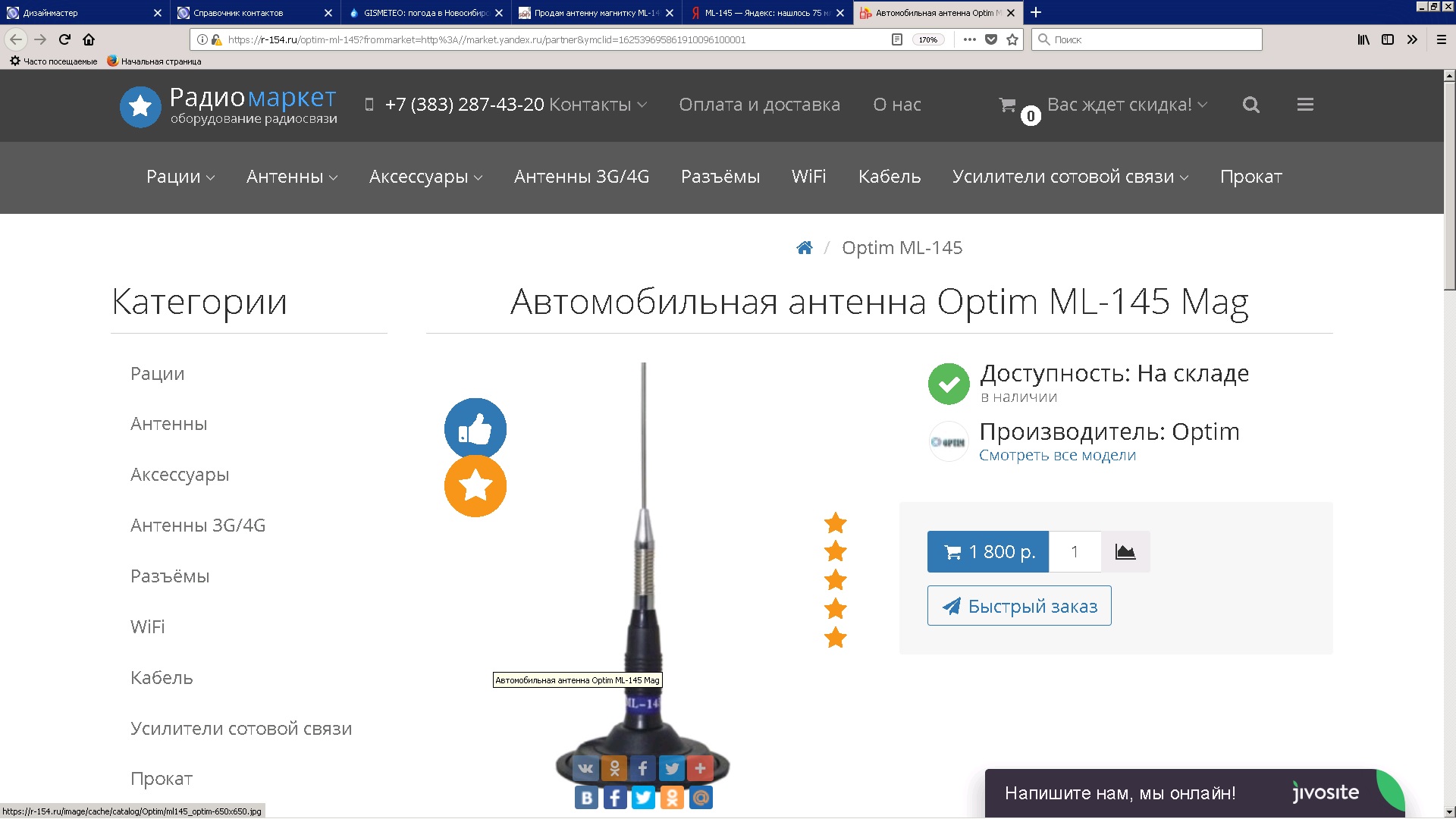
Task: Reload the current page
Action: [64, 39]
